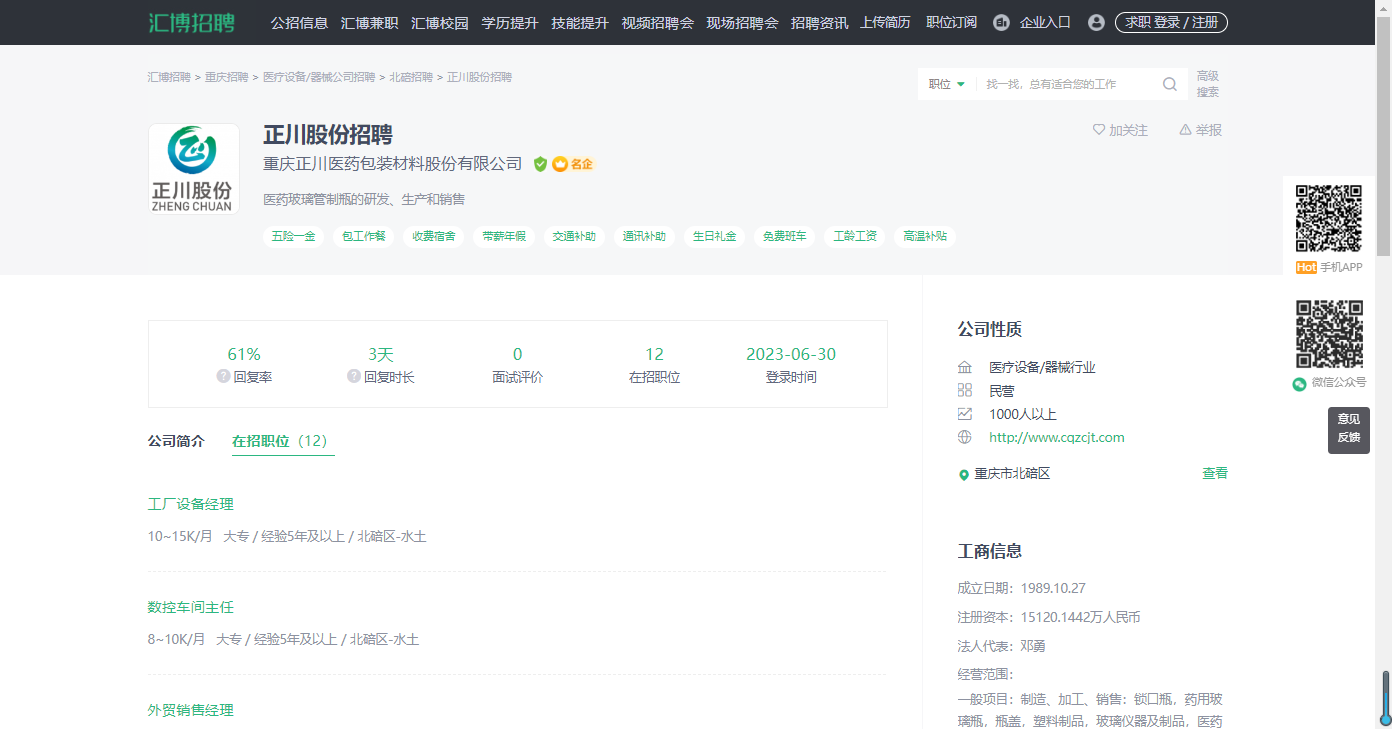Click the 高温补贴 benefit tag
Viewport: 1392px width, 729px height.
click(925, 237)
